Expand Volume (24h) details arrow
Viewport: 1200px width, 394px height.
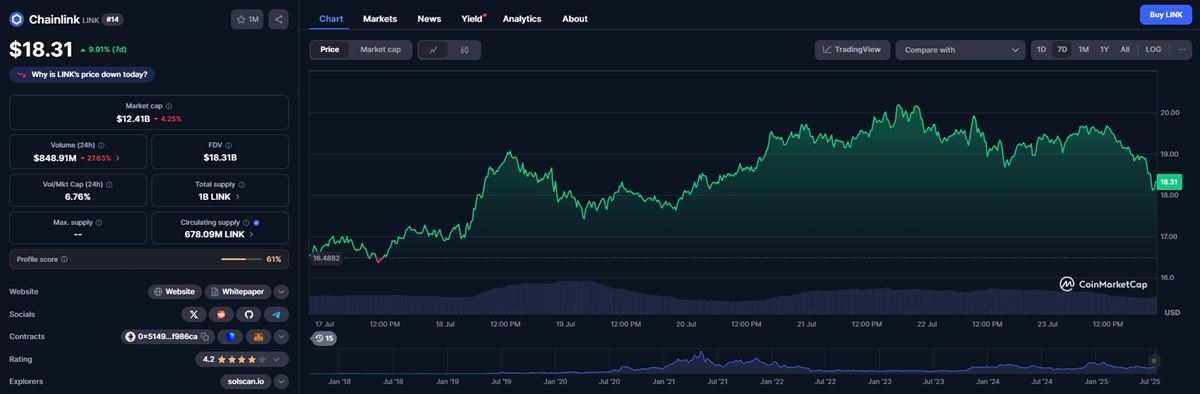[118, 158]
